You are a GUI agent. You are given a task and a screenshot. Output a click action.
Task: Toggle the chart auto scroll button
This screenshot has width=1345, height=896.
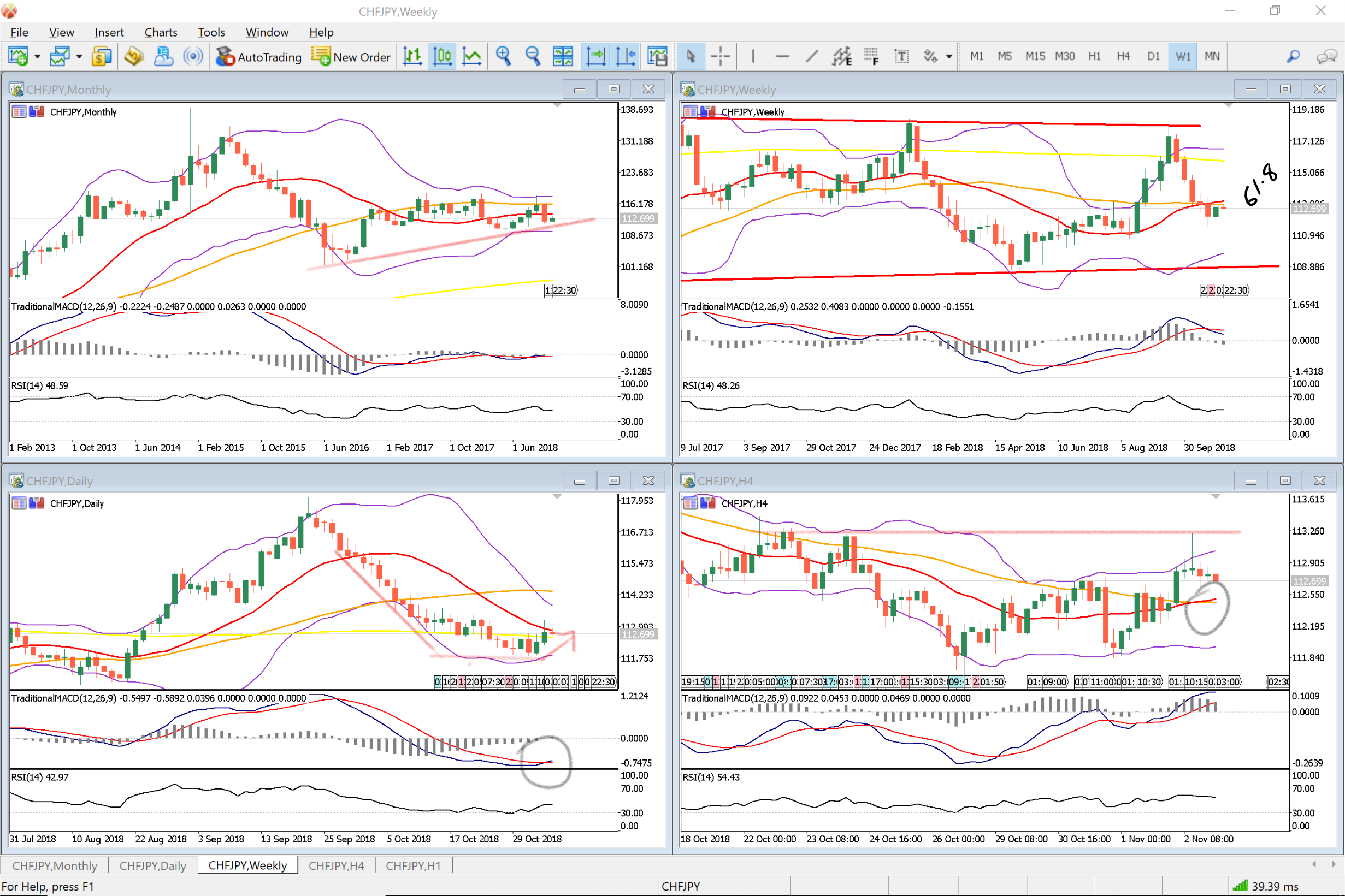tap(595, 56)
